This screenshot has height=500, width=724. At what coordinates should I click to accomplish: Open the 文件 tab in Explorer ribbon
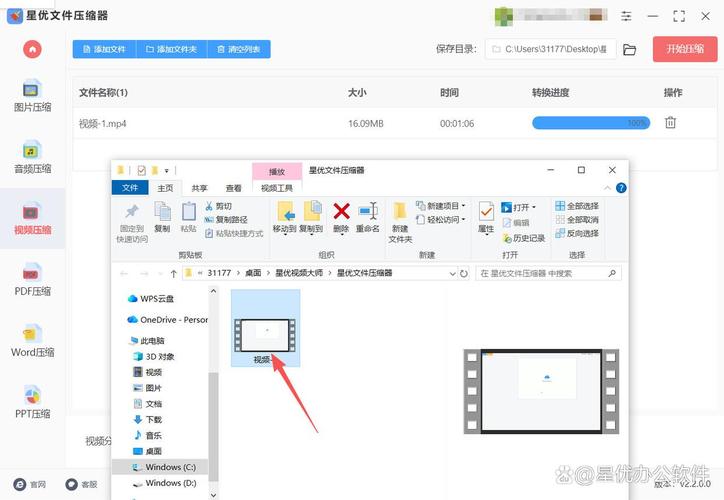130,187
